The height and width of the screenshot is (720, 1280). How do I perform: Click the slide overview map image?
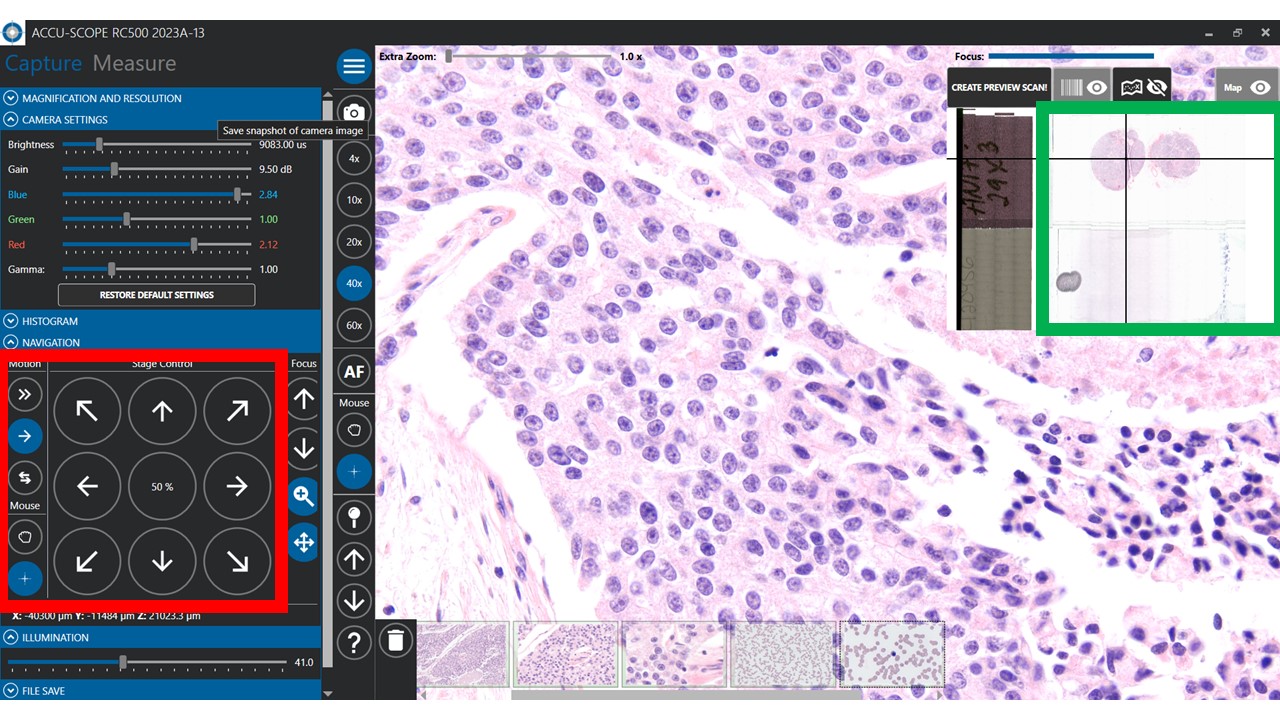click(1160, 217)
